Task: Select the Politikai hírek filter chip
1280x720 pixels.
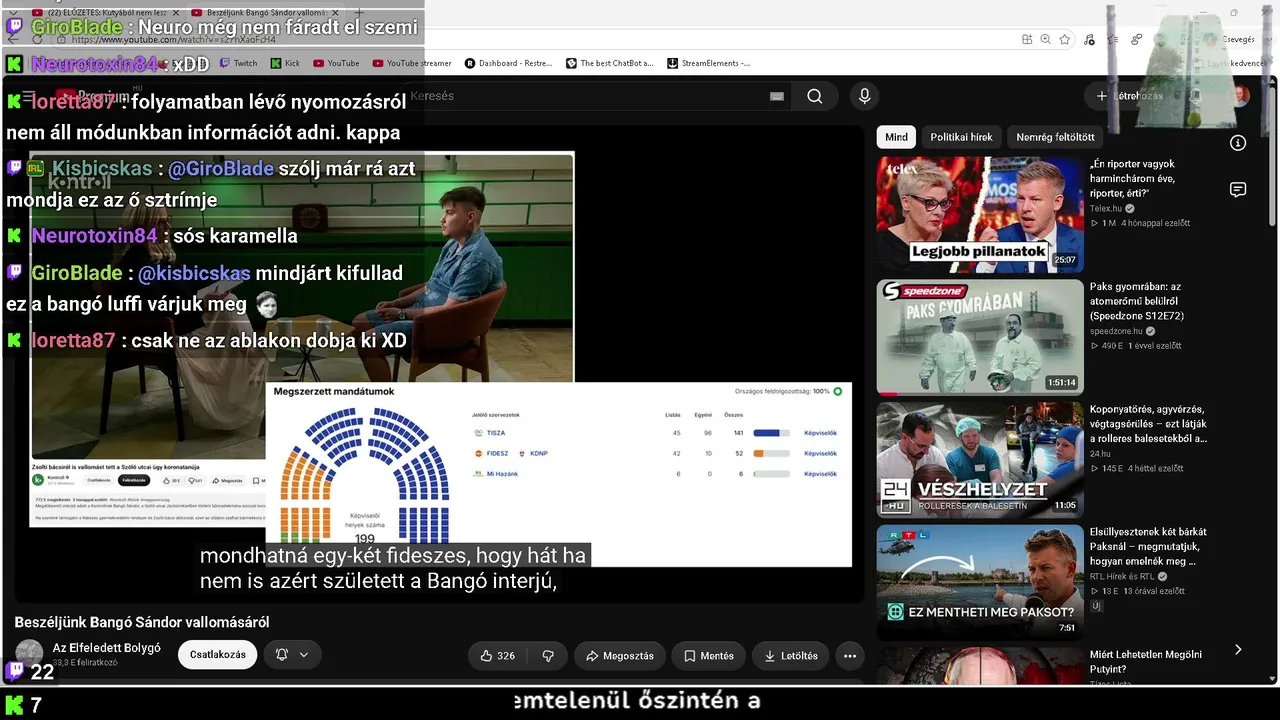Action: [x=961, y=137]
